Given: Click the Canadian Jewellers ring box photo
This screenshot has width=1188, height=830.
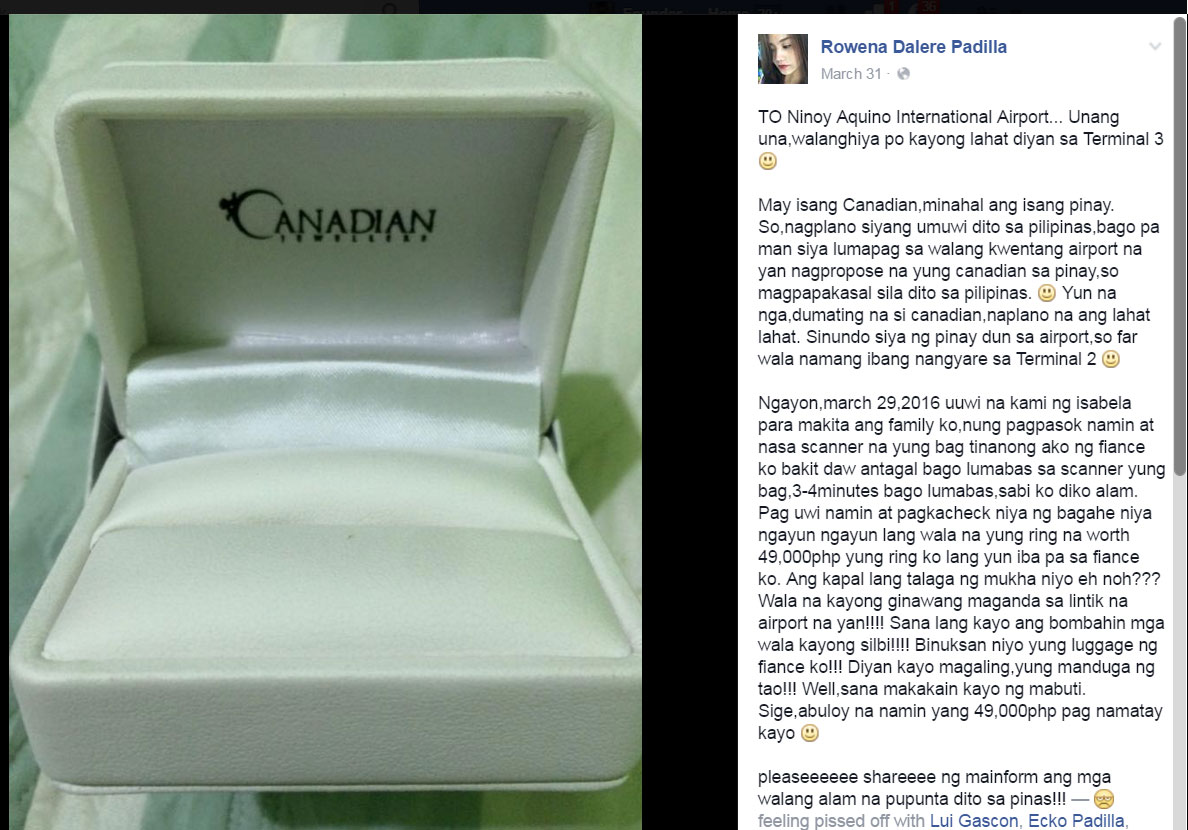Looking at the screenshot, I should click(x=325, y=421).
